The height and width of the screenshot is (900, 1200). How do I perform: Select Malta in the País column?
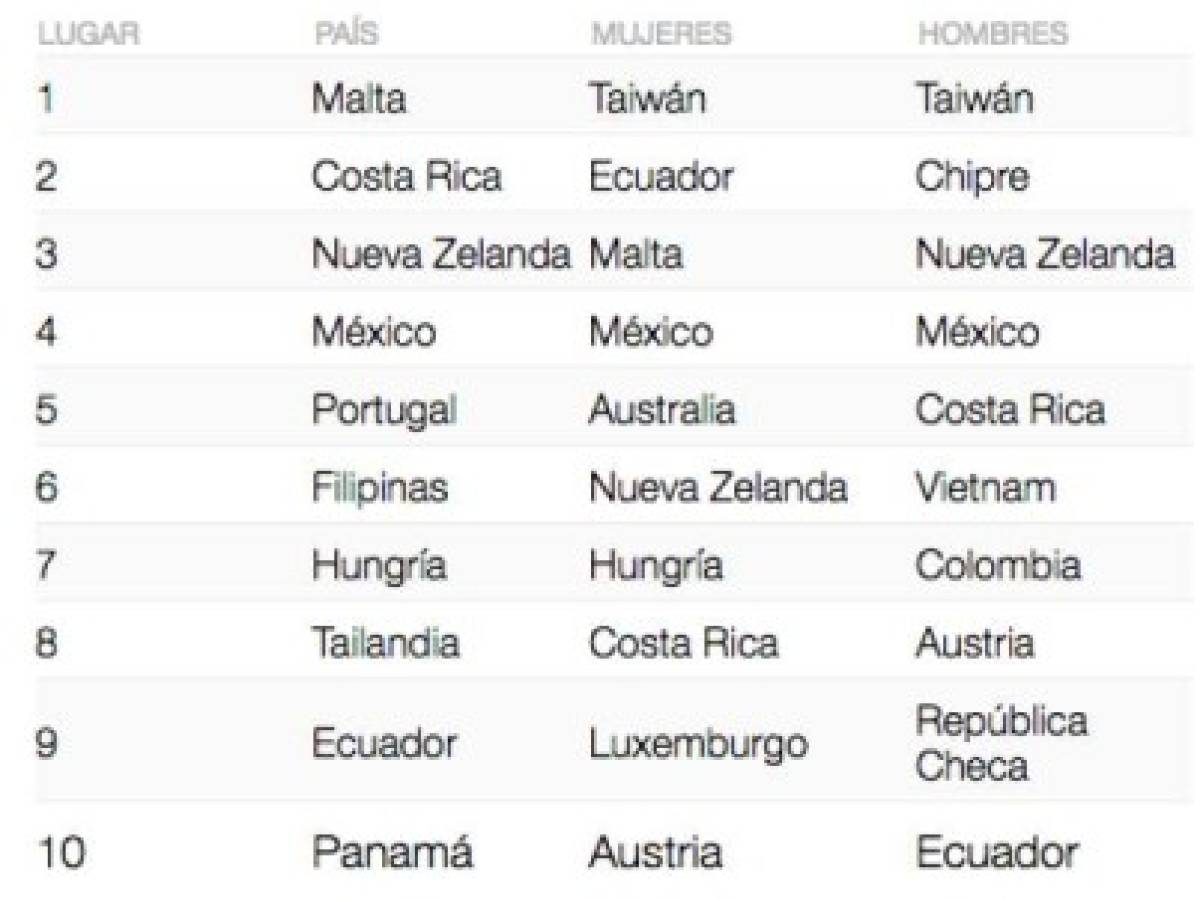359,98
